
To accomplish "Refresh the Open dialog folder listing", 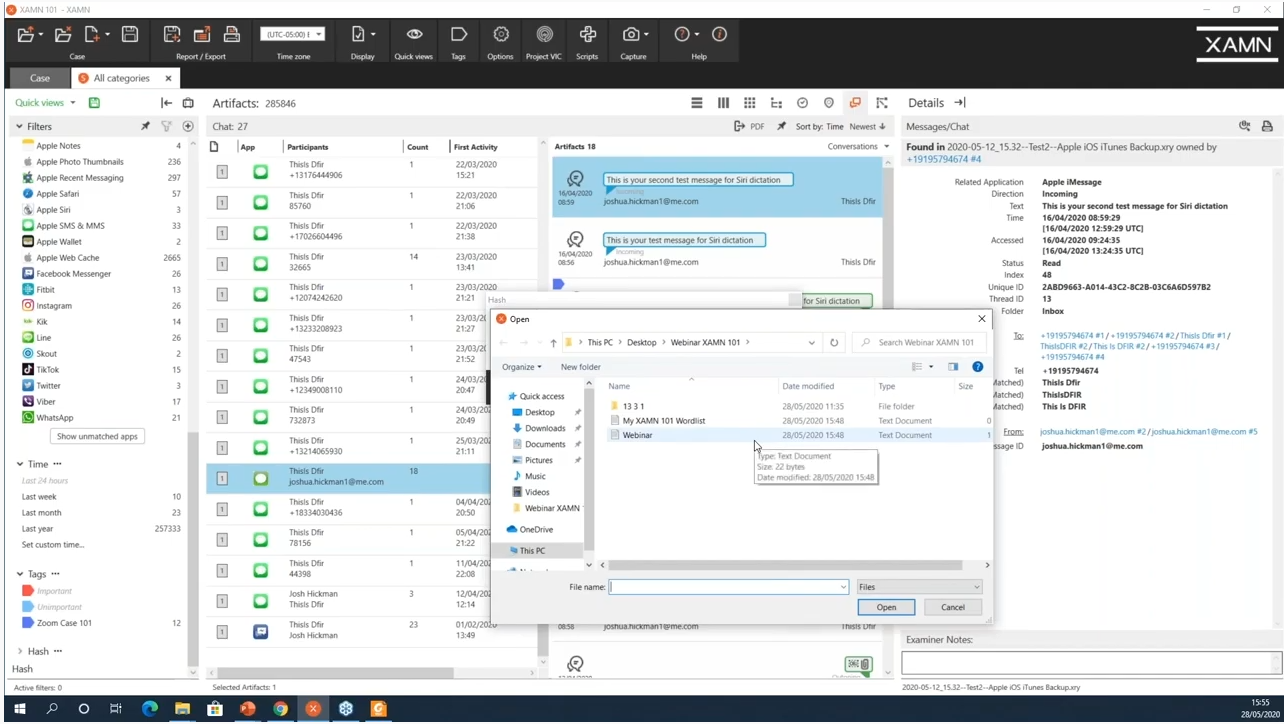I will pyautogui.click(x=834, y=343).
